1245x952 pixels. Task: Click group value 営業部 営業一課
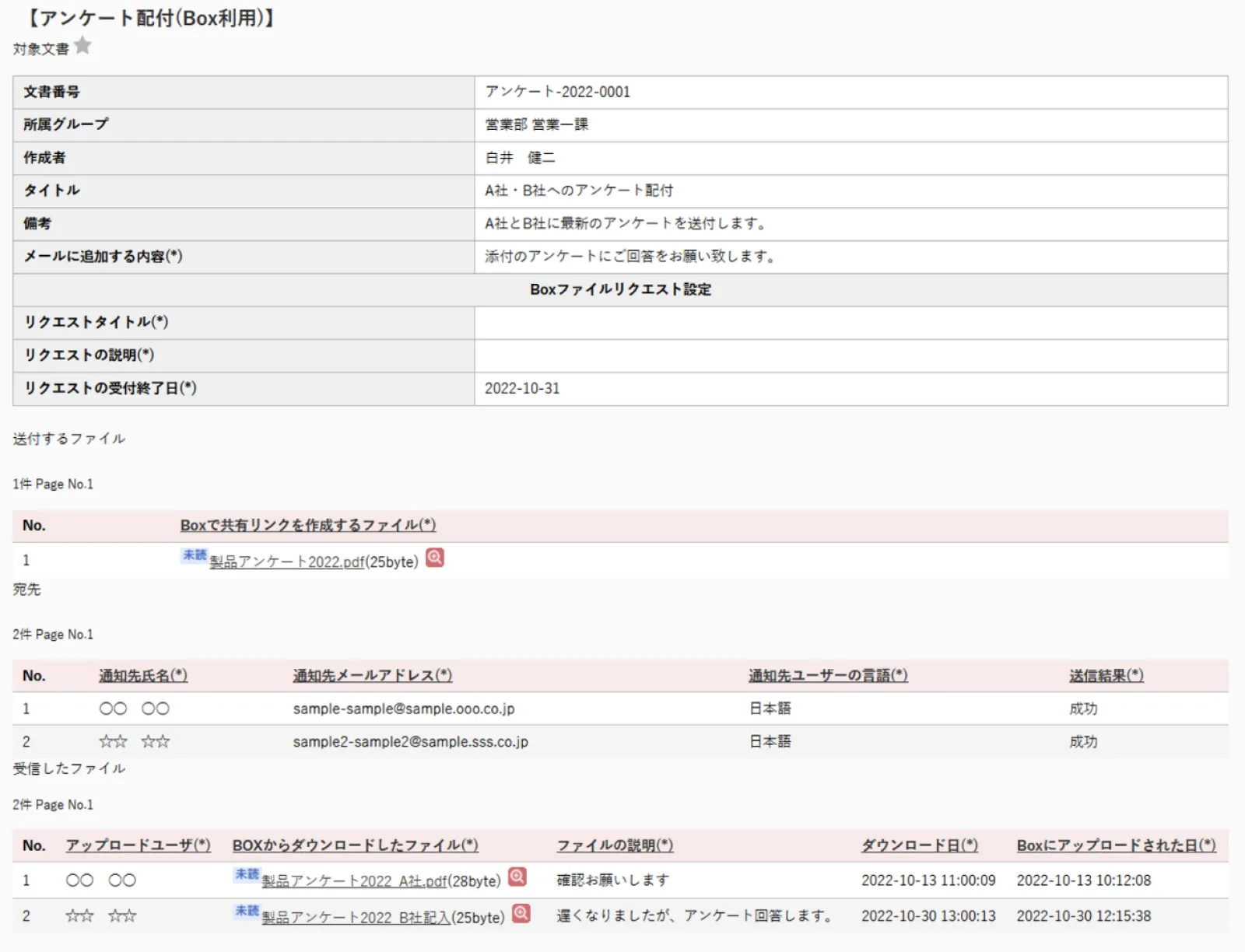click(x=537, y=124)
